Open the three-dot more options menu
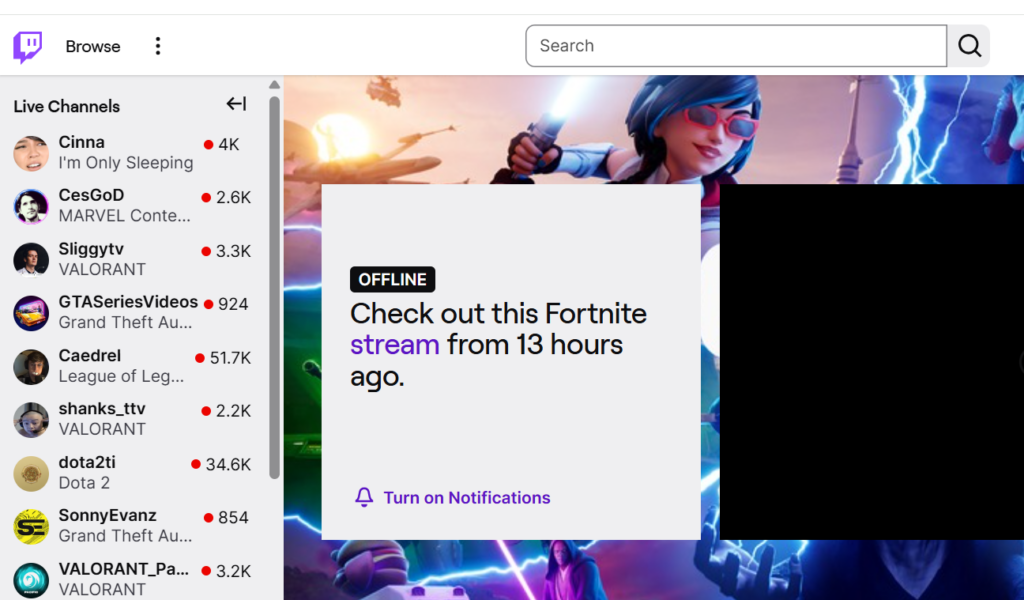This screenshot has height=600, width=1024. pos(157,46)
